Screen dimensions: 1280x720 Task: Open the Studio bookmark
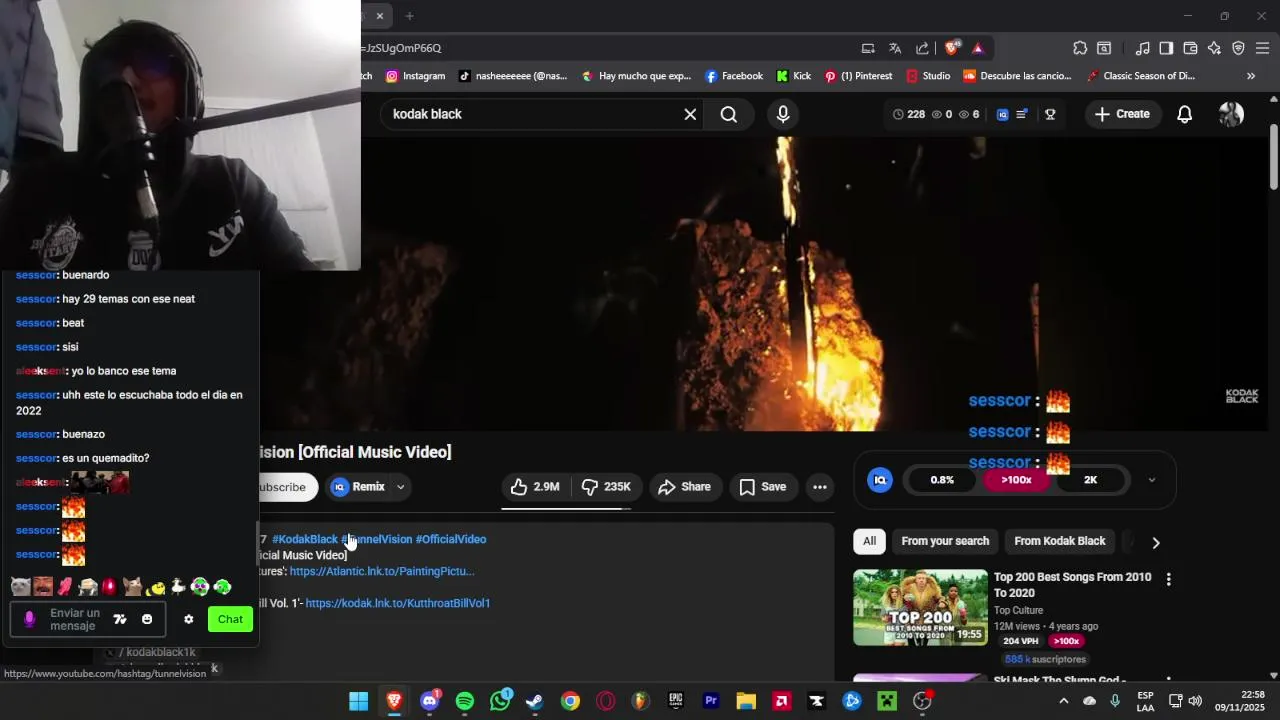point(928,76)
